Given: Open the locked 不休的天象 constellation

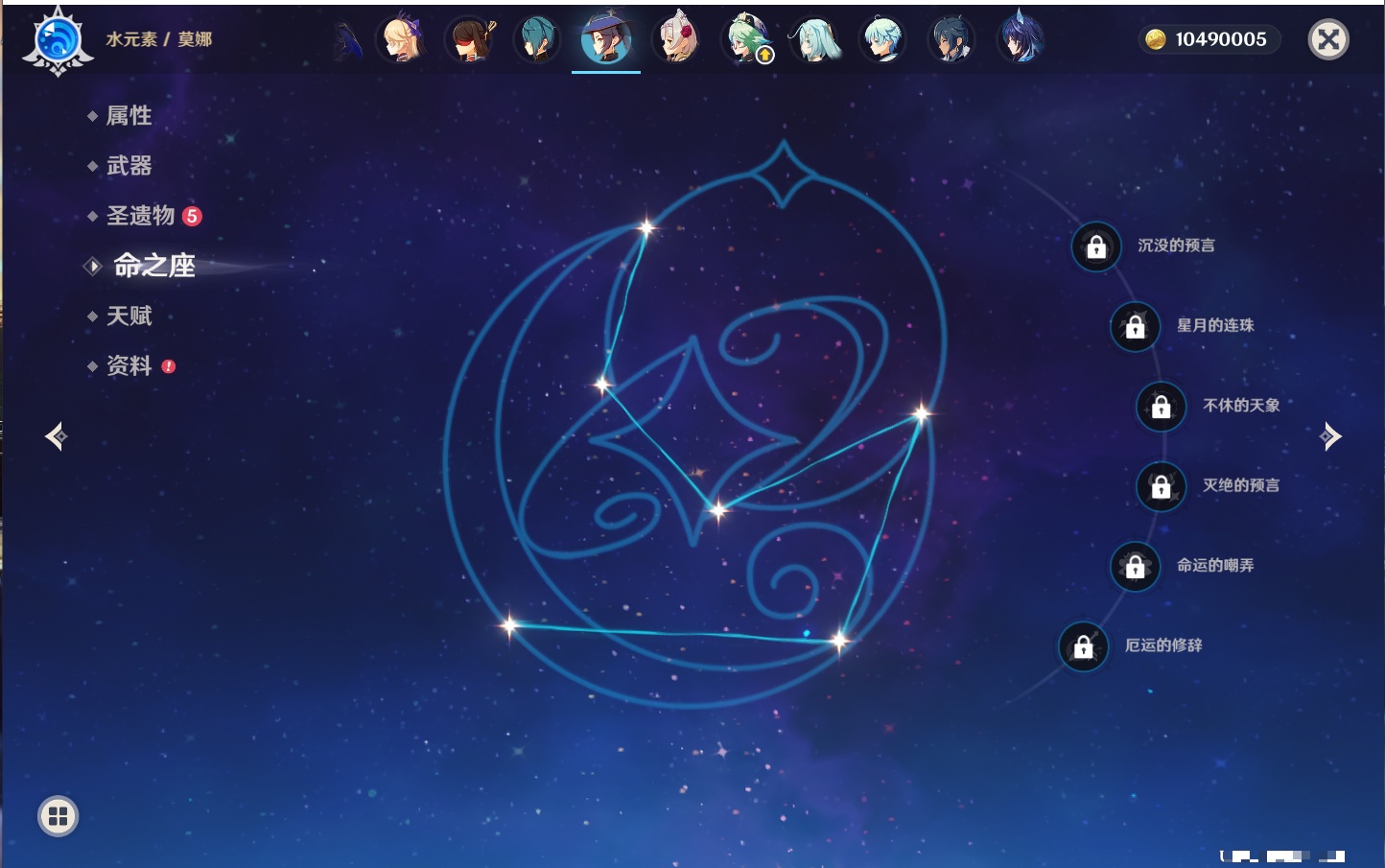Looking at the screenshot, I should coord(1162,407).
